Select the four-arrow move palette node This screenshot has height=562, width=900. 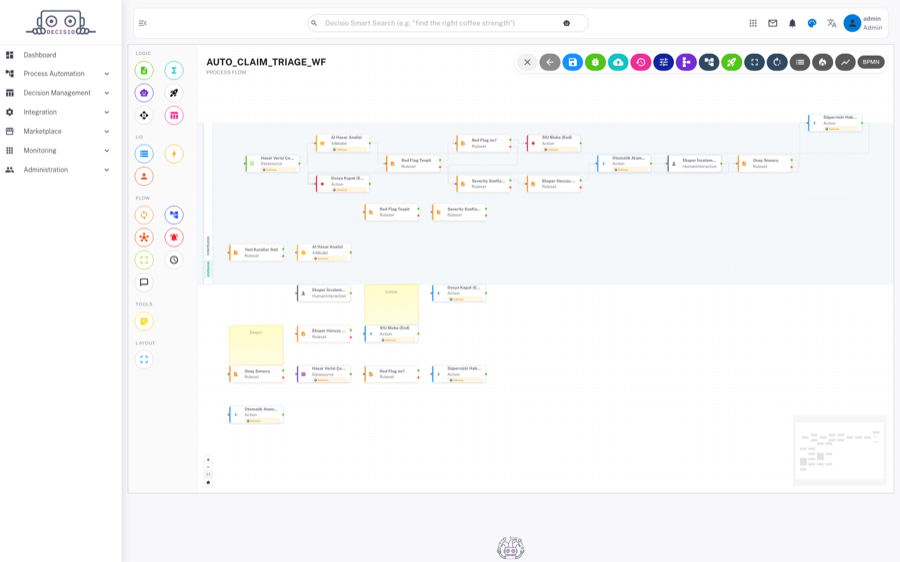click(x=144, y=115)
